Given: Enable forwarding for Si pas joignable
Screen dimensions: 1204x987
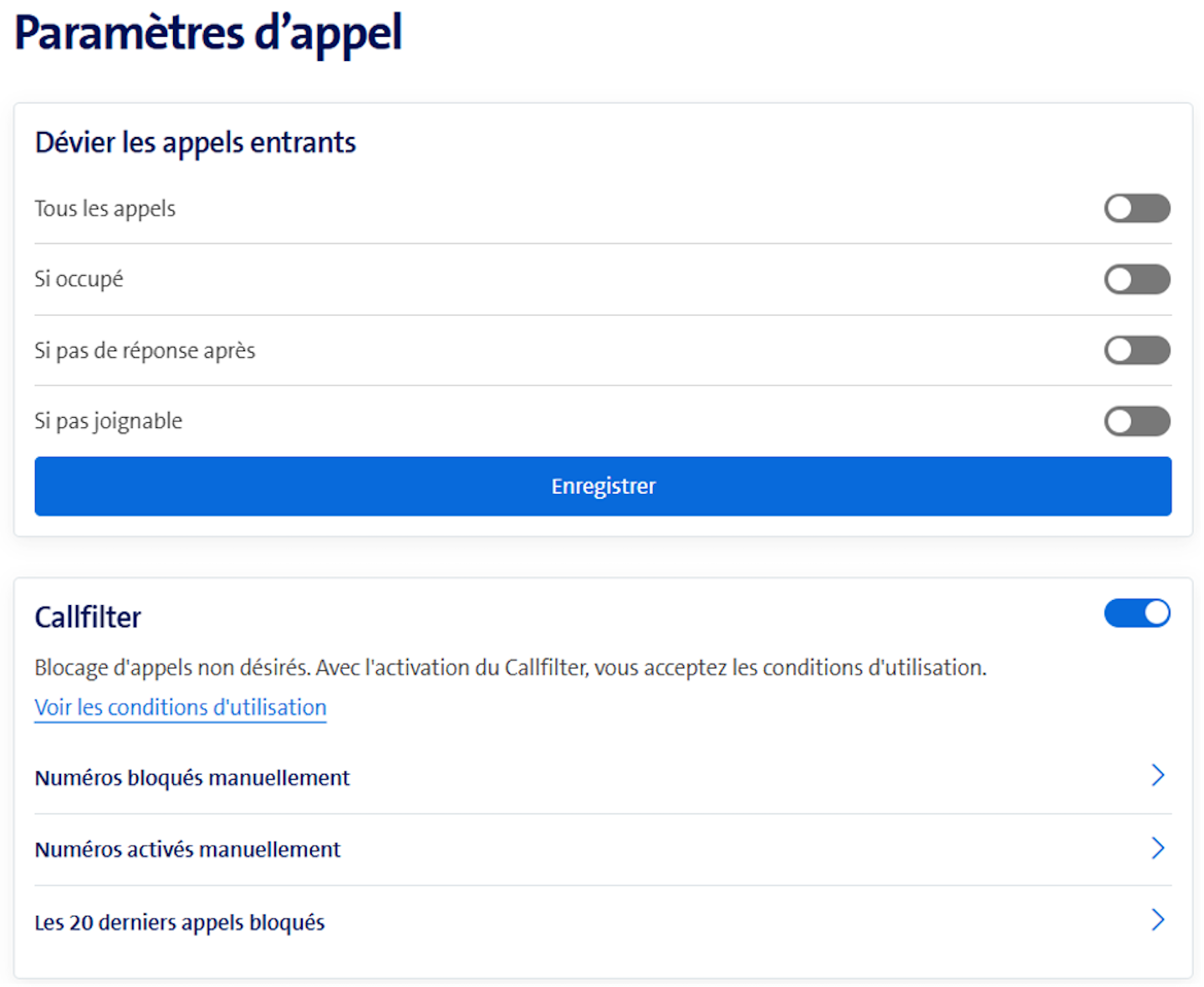Looking at the screenshot, I should click(x=1137, y=421).
